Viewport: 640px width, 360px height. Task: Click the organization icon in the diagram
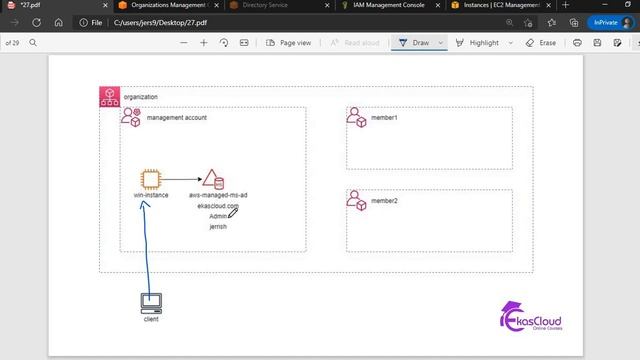pos(110,97)
